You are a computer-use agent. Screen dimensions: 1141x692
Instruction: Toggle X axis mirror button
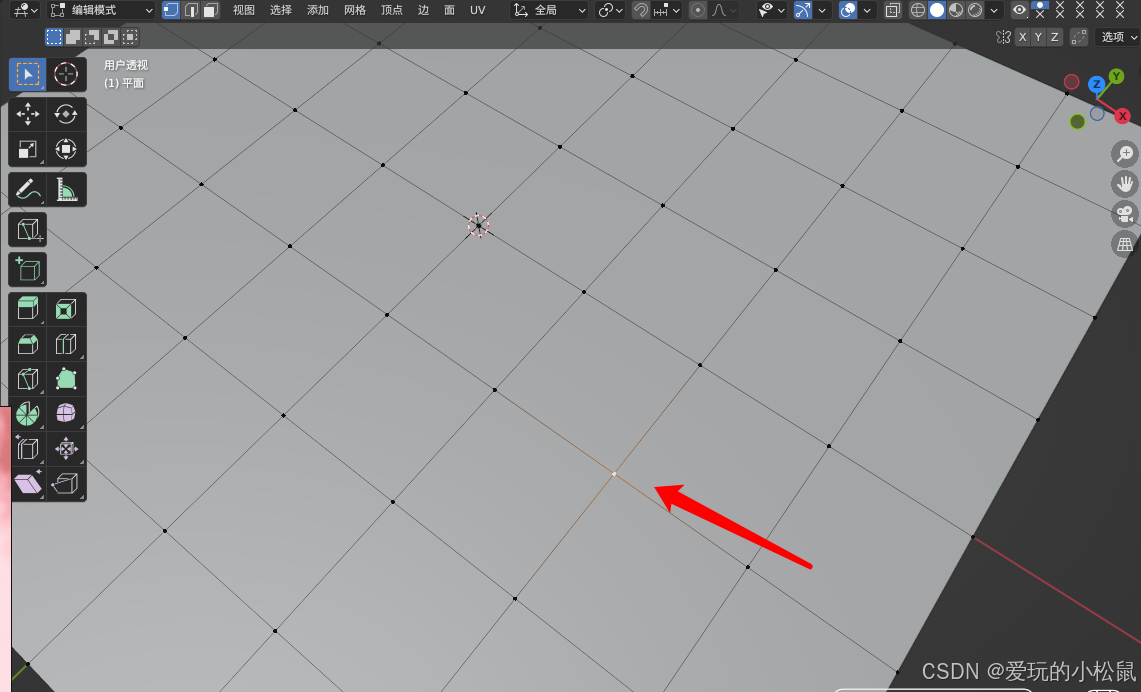pos(1023,37)
